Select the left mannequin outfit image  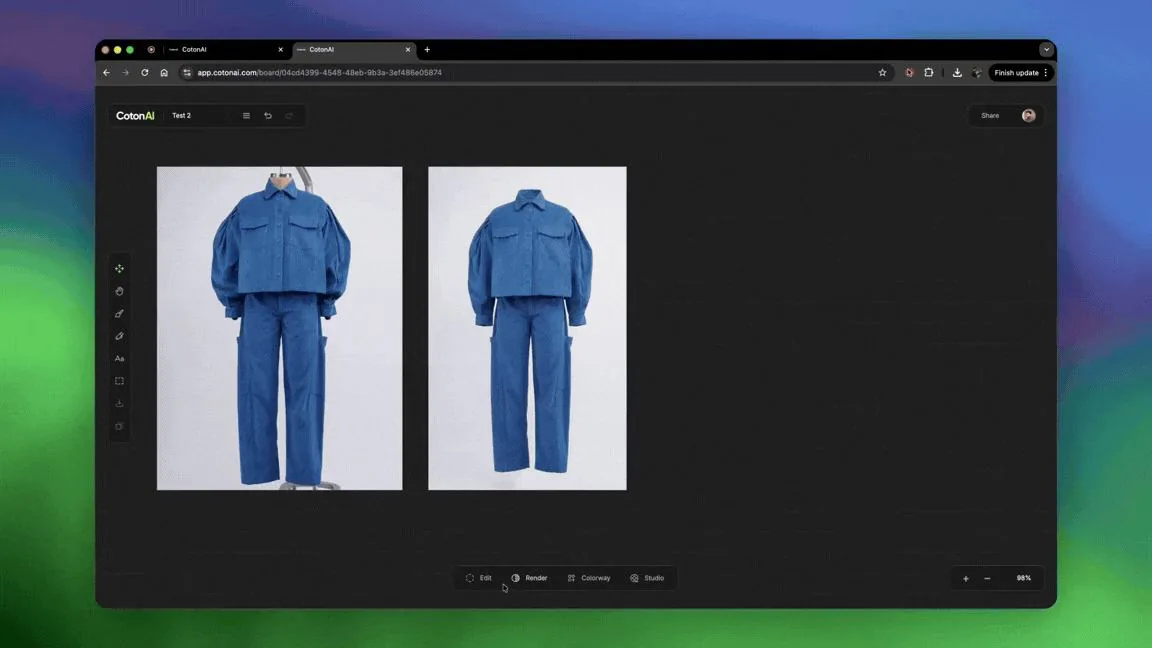279,328
